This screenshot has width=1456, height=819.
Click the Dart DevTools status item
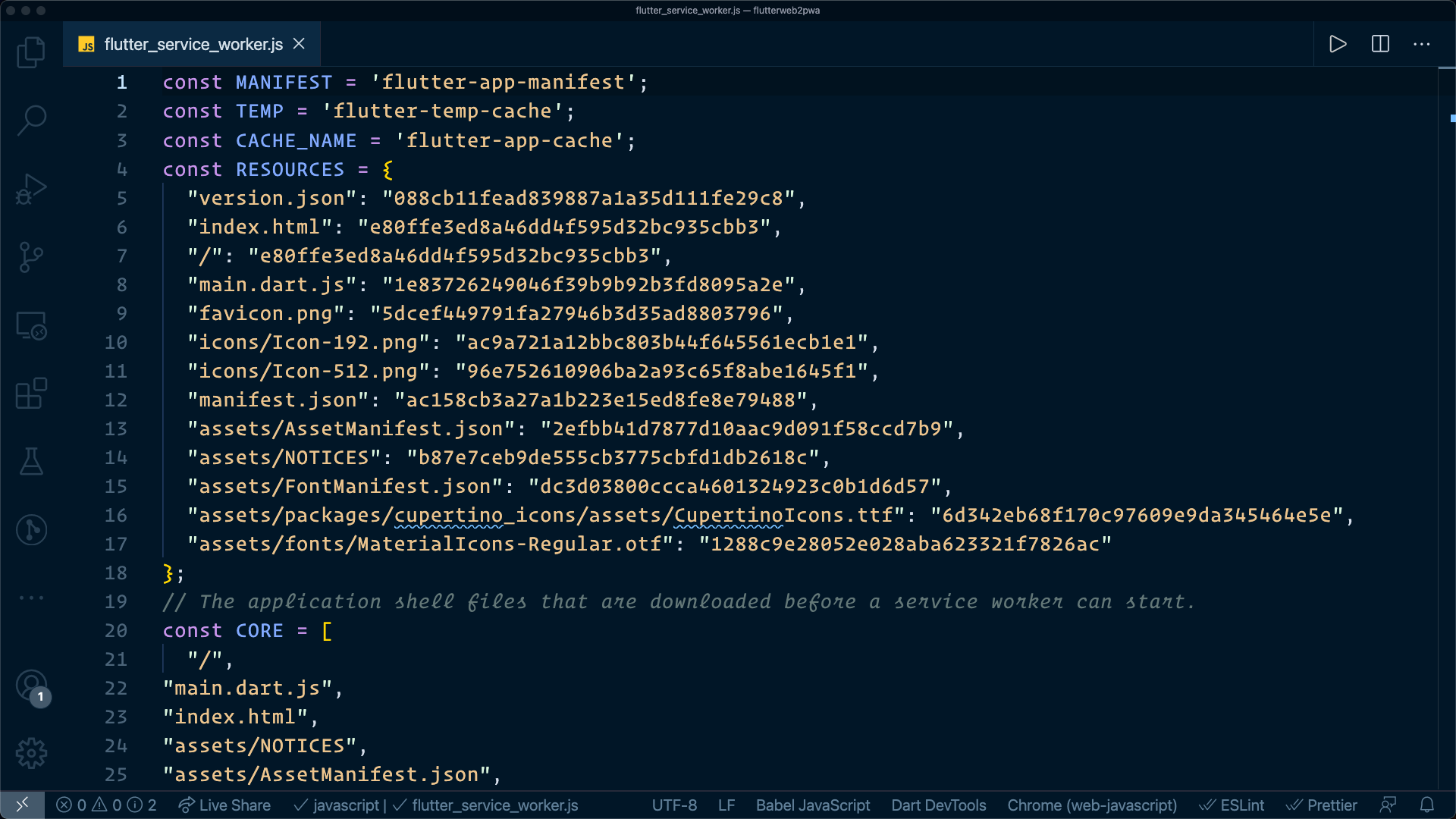(938, 805)
